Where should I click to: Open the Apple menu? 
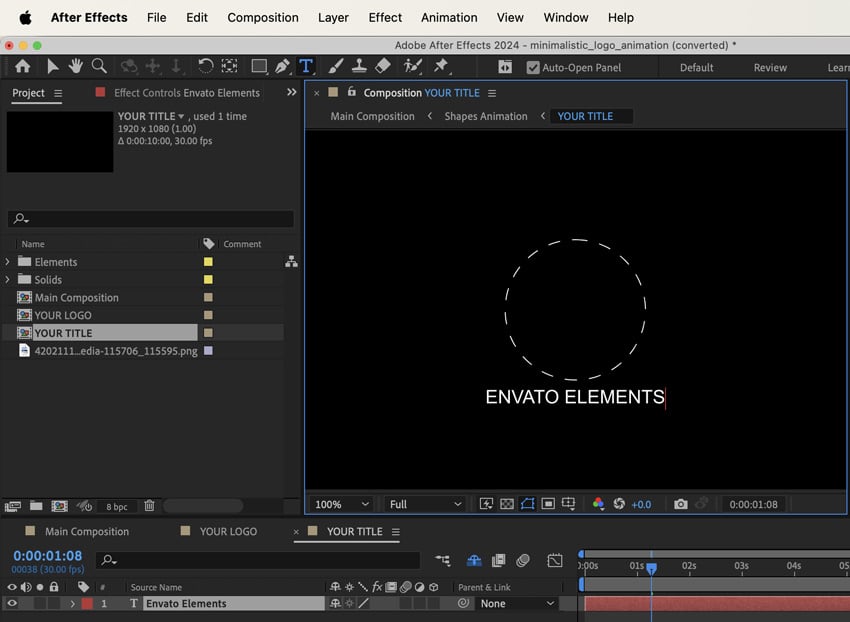[x=25, y=17]
